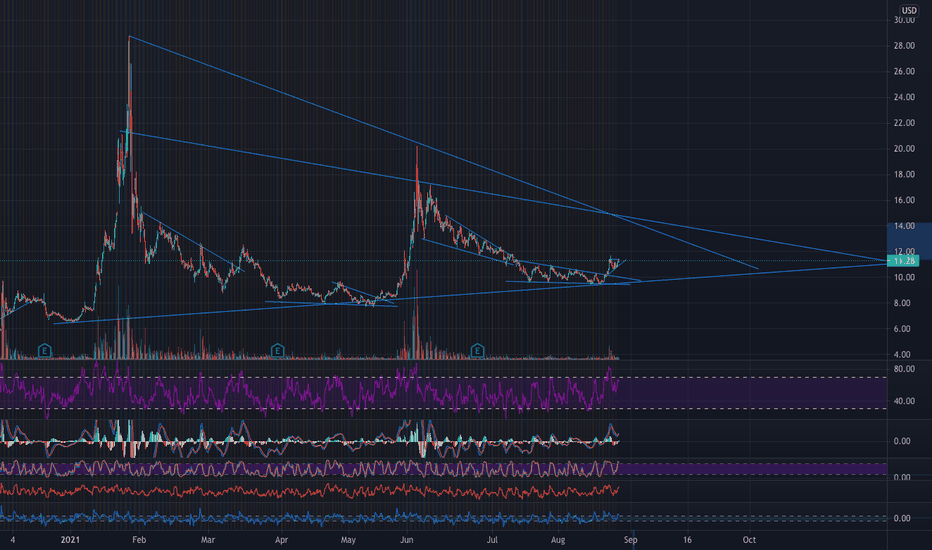The width and height of the screenshot is (932, 550).
Task: Open the earnings marker near late June
Action: (x=477, y=351)
